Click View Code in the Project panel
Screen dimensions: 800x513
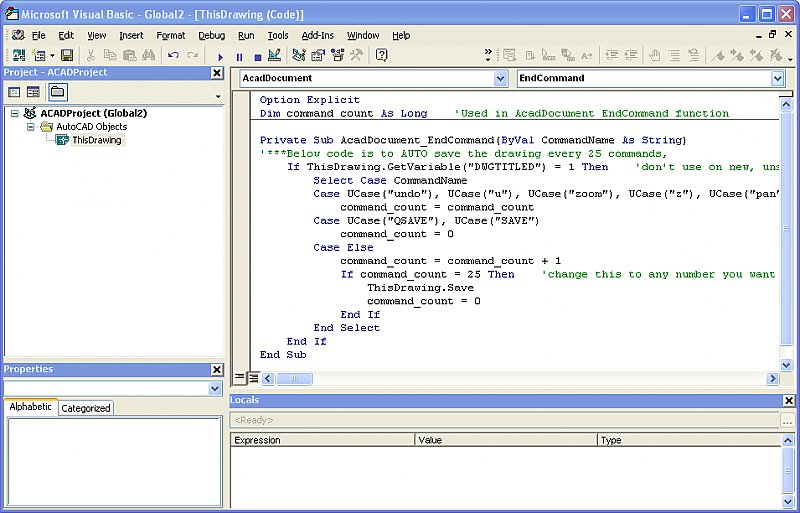[x=14, y=92]
